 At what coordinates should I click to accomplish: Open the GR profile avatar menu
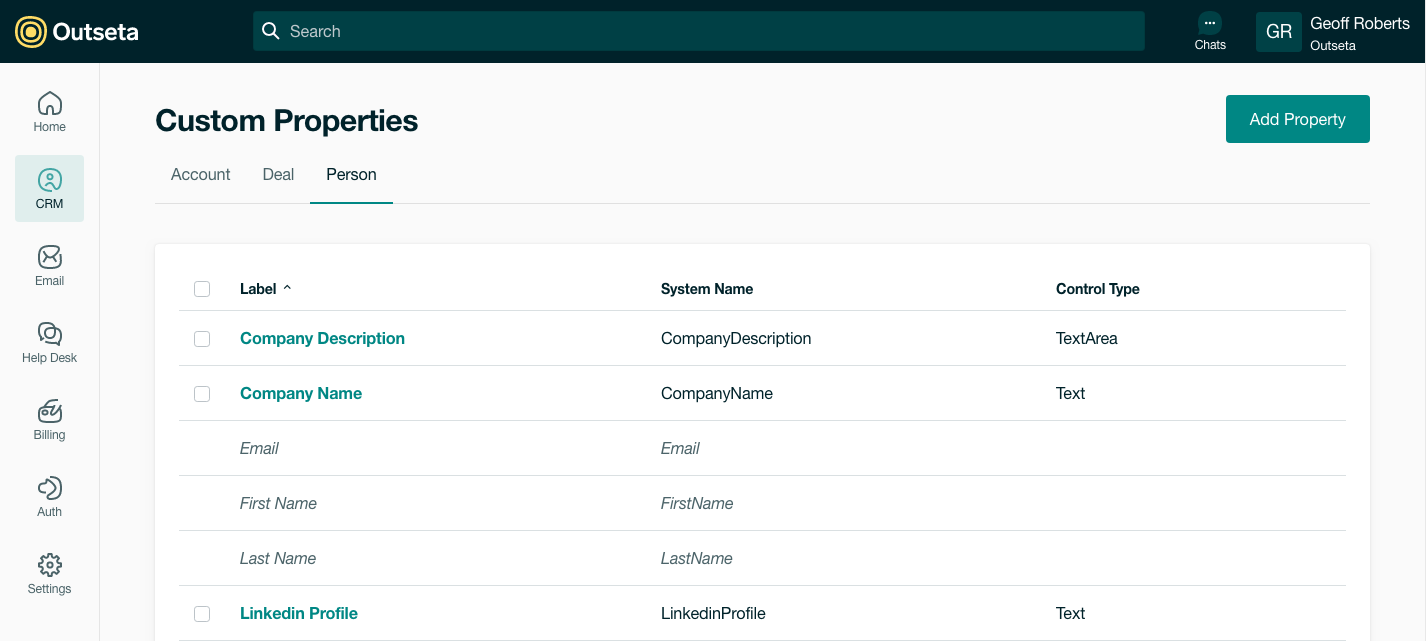1278,31
